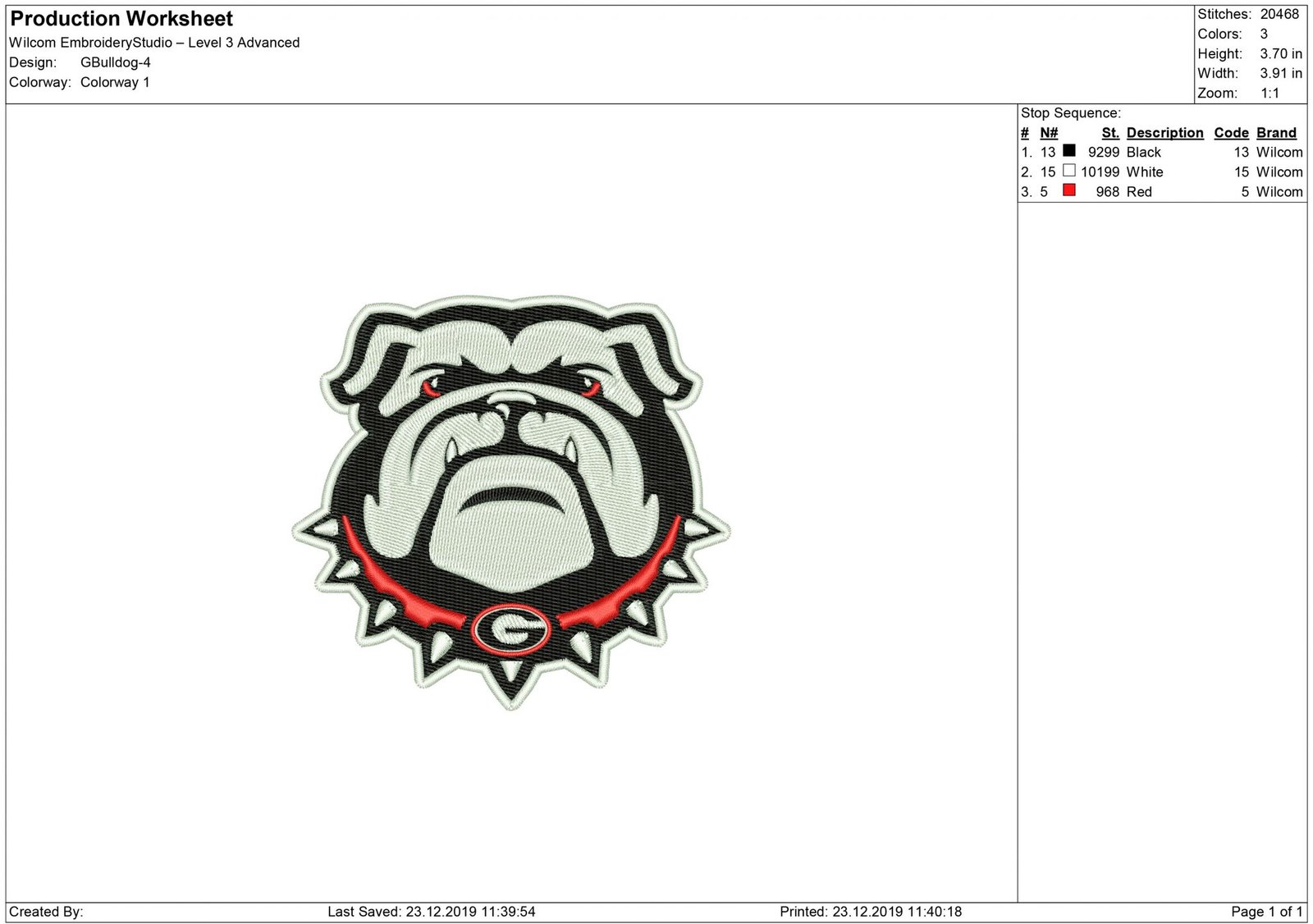Select the Black thread color swatch
The height and width of the screenshot is (924, 1313).
click(x=1069, y=152)
